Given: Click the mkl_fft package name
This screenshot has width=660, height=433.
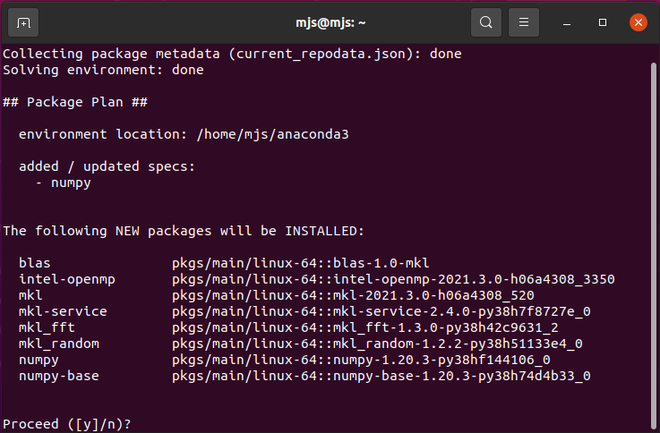Looking at the screenshot, I should [47, 328].
